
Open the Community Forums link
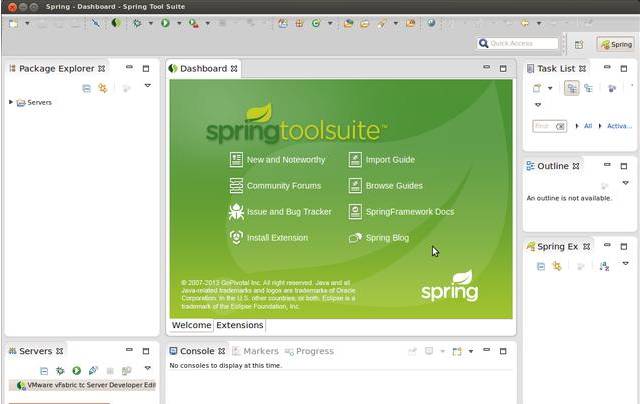pyautogui.click(x=275, y=186)
